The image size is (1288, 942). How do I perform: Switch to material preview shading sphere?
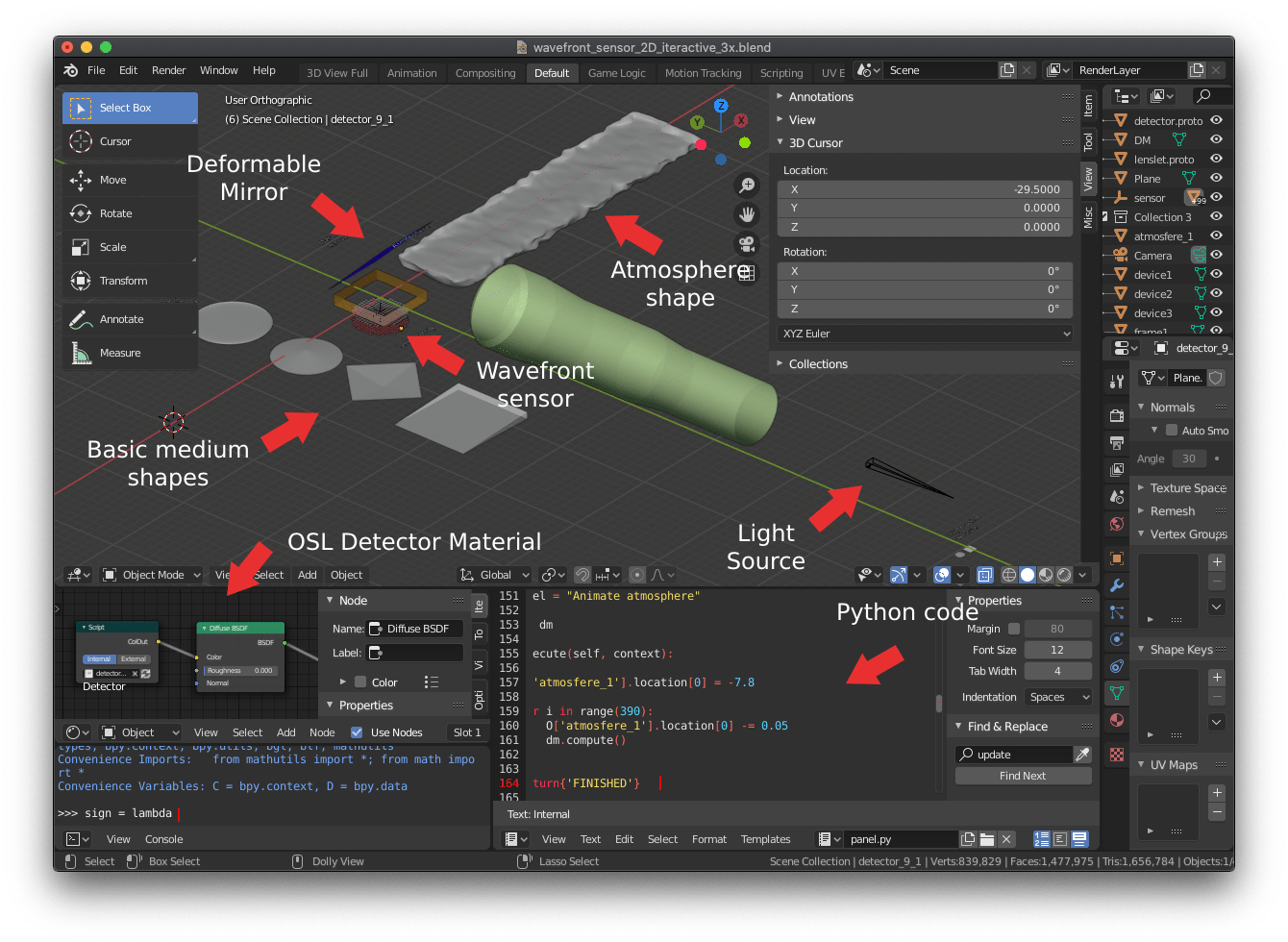click(1044, 574)
